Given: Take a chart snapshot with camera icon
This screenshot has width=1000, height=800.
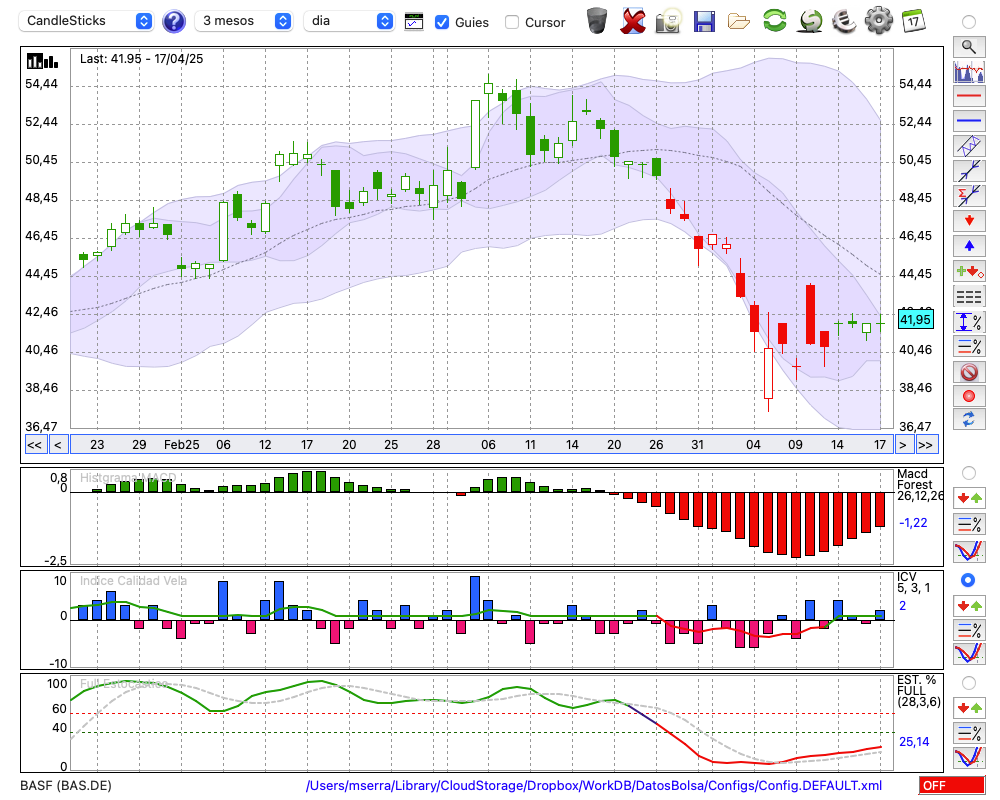Looking at the screenshot, I should point(668,21).
